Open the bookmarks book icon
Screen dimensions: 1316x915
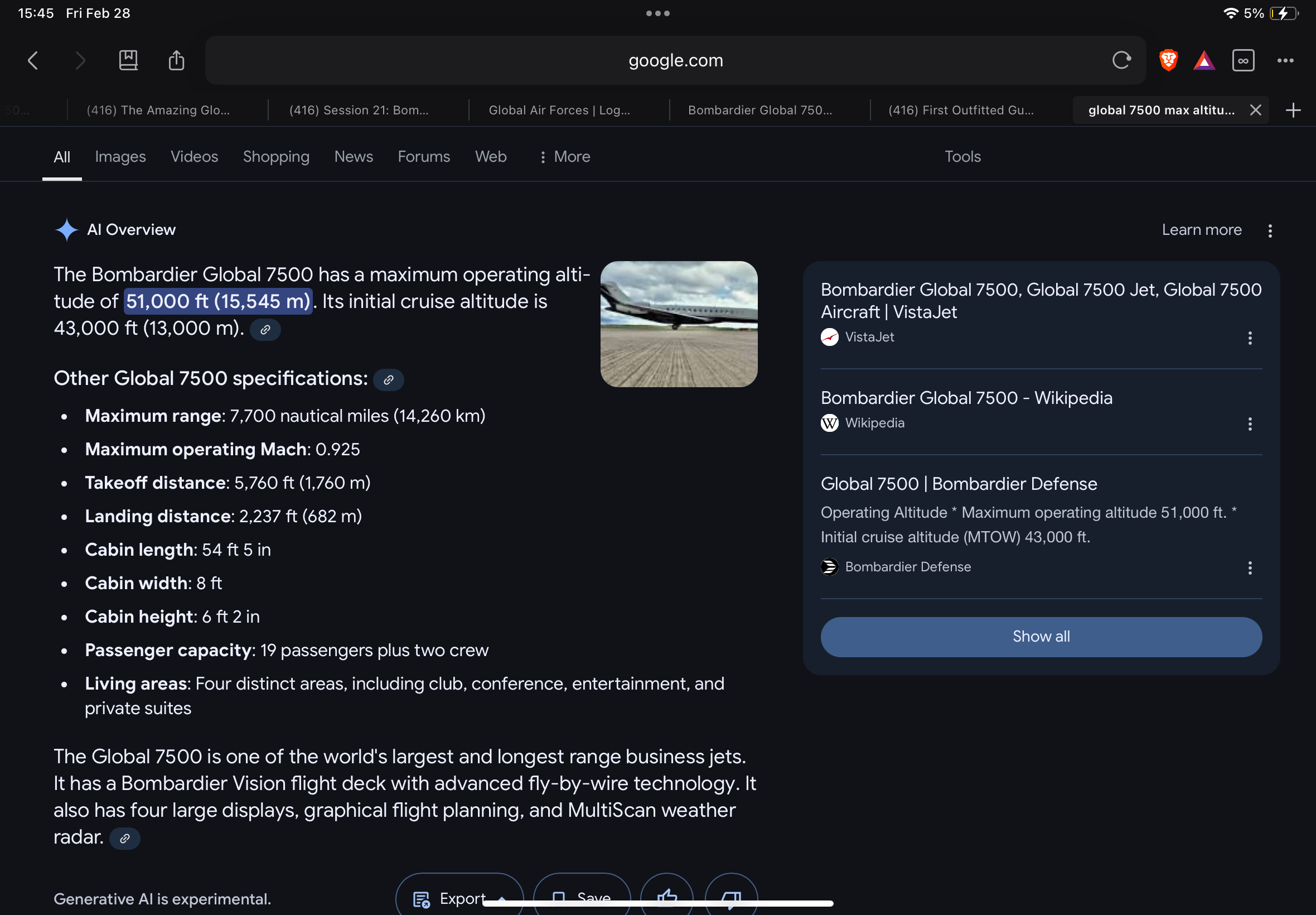tap(128, 60)
